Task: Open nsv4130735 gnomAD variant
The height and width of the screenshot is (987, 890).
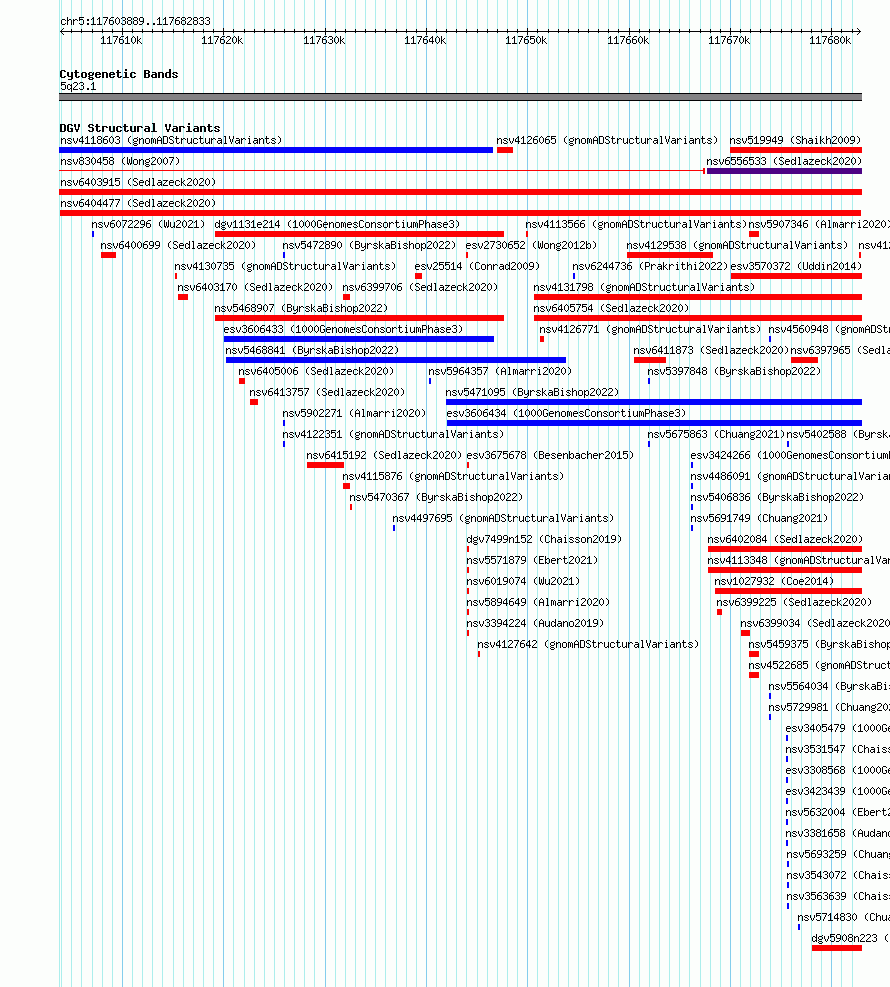Action: coord(285,266)
